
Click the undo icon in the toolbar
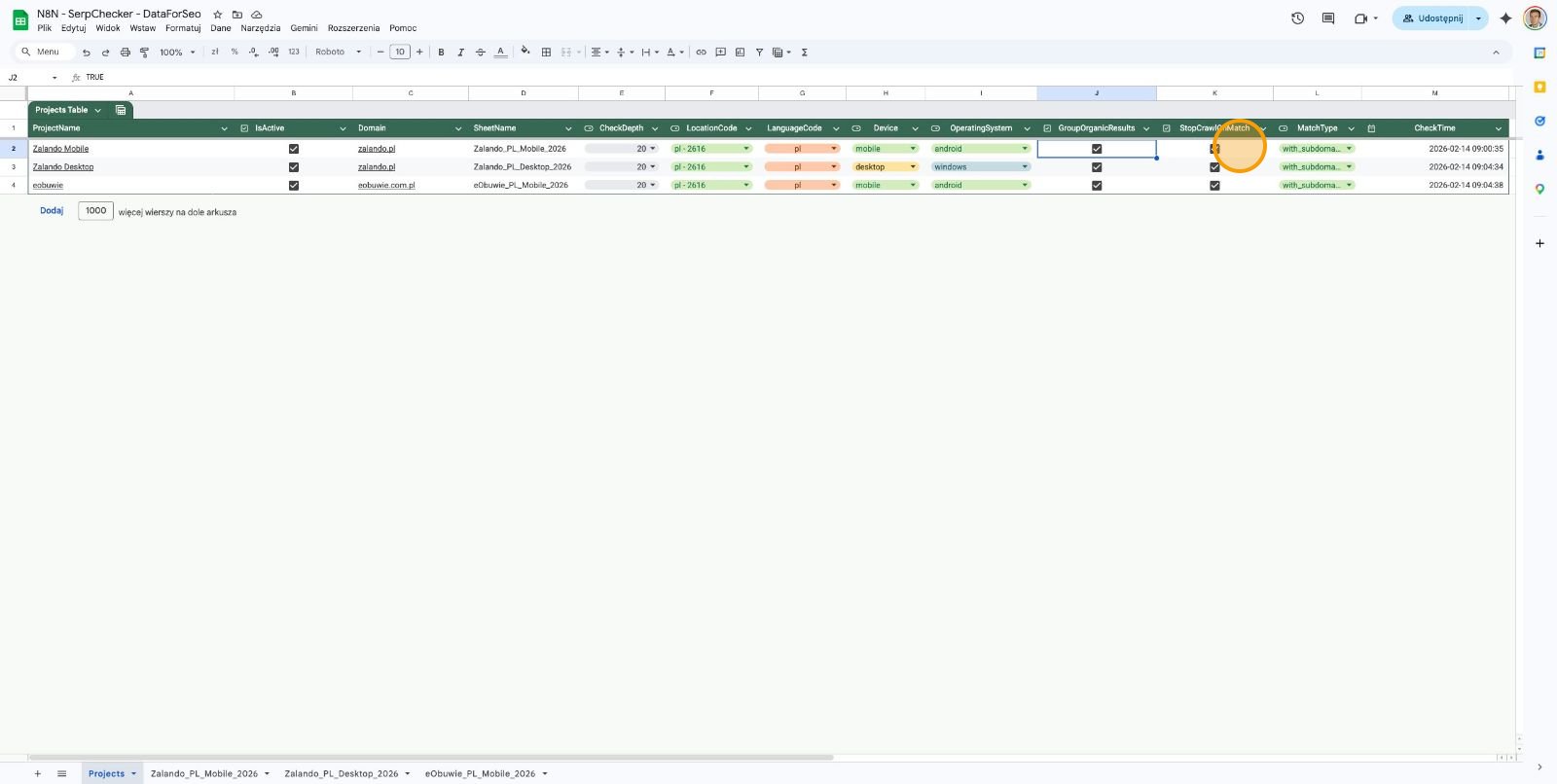click(87, 53)
